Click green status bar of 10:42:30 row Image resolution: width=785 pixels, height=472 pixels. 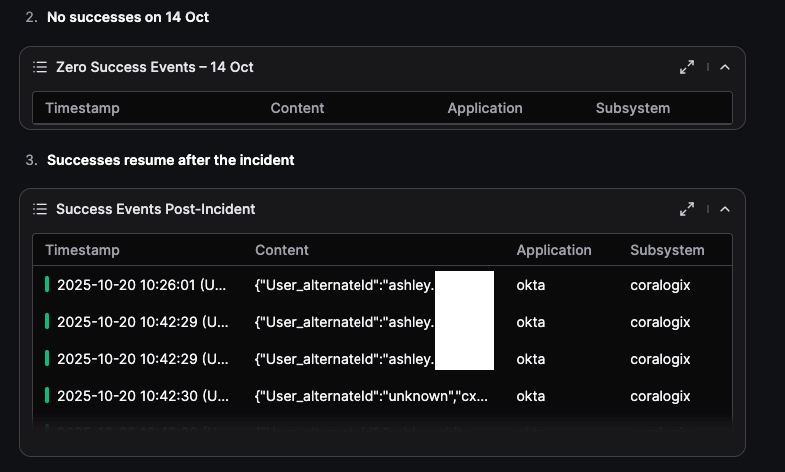(47, 396)
